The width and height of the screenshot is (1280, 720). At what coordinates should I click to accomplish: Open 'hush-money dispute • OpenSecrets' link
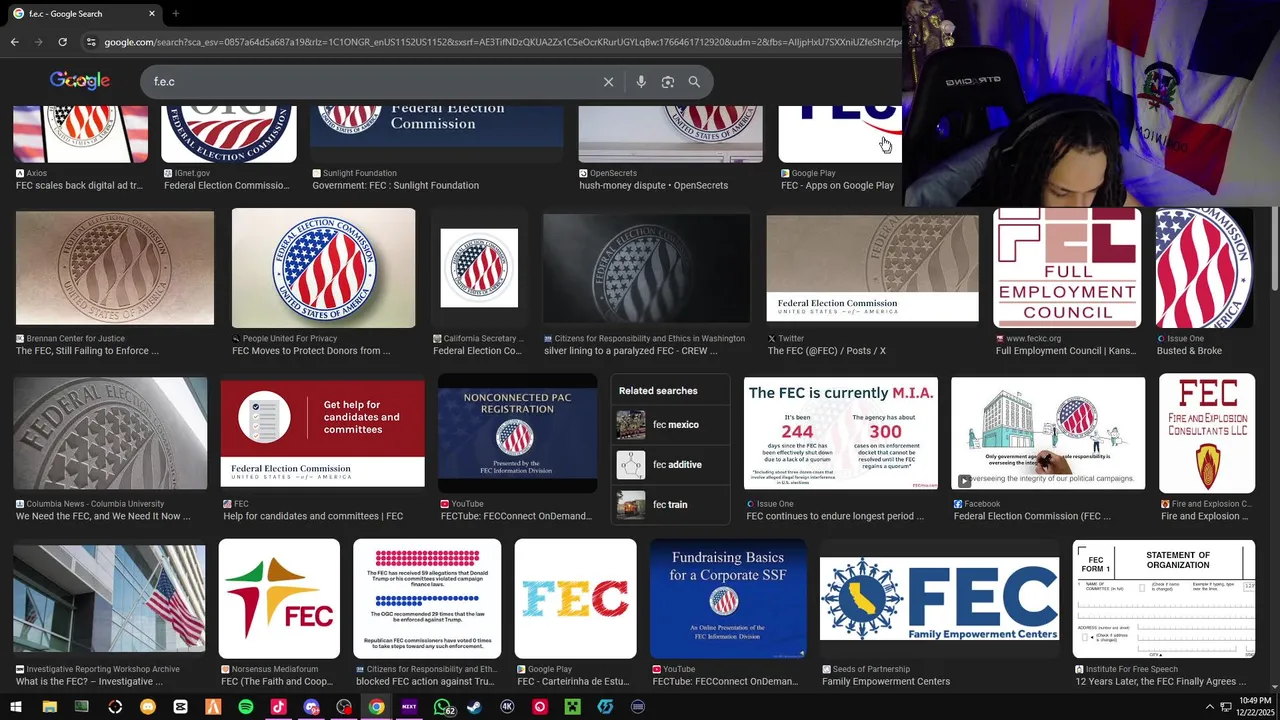coord(654,185)
